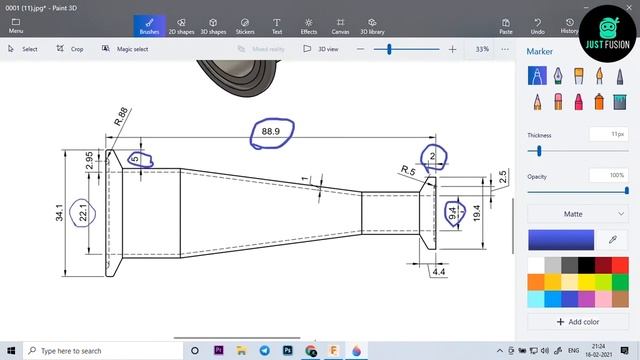Open File Explorer from the taskbar
The image size is (640, 360).
pyautogui.click(x=241, y=350)
